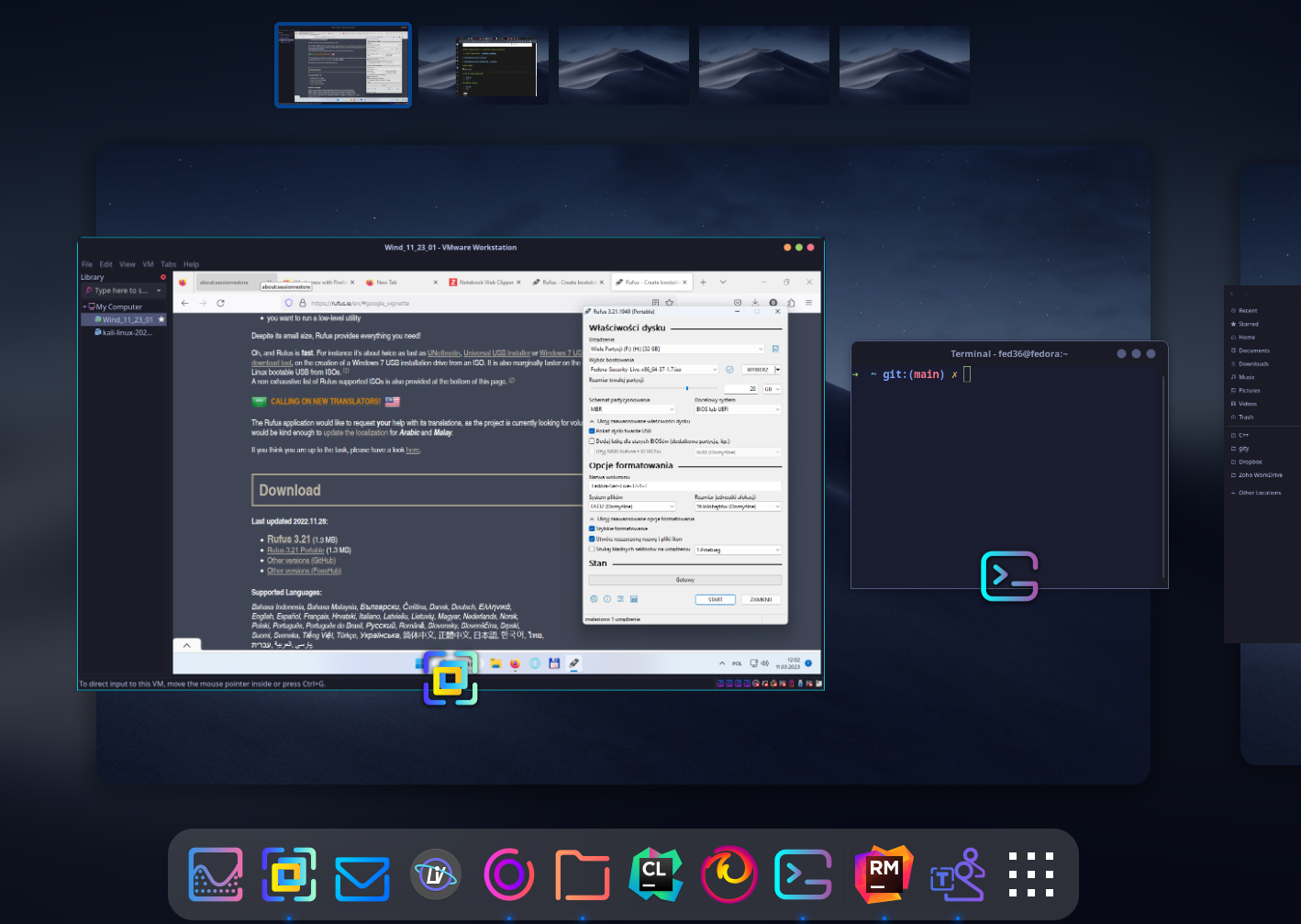
Task: Open Other versions (FossHub) link
Action: point(305,571)
